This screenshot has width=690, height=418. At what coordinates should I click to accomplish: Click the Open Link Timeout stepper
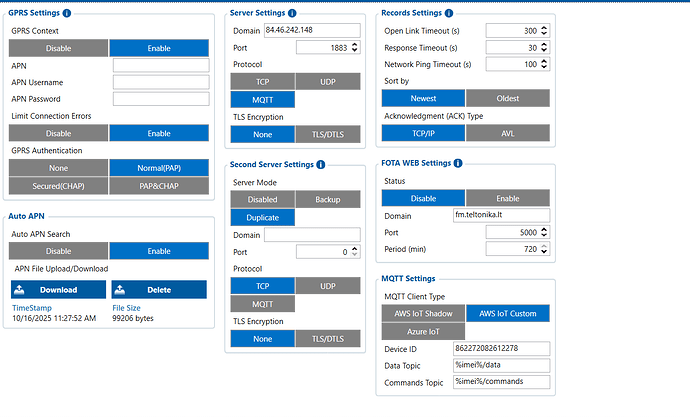tap(546, 31)
